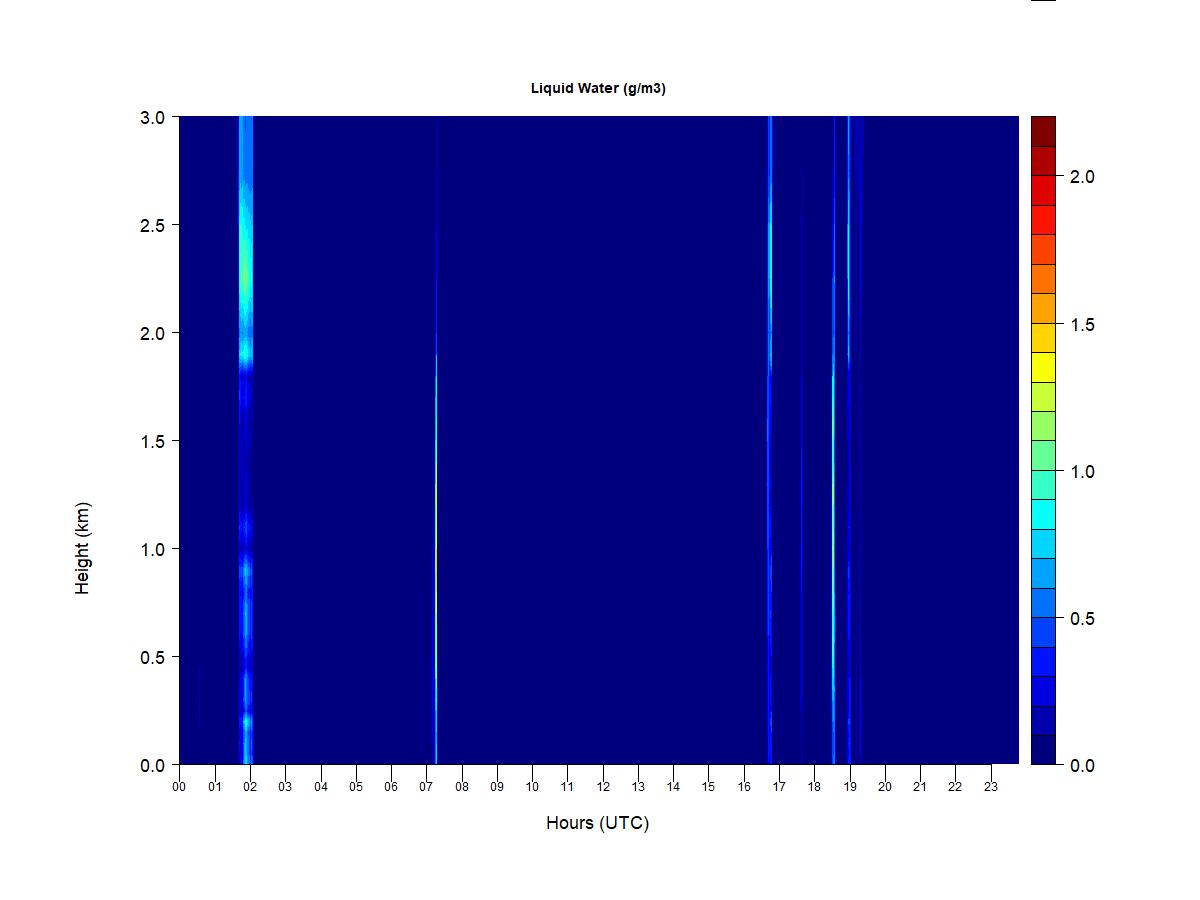The width and height of the screenshot is (1200, 900).
Task: Click the 'Height (km)' y-axis label
Action: tap(82, 548)
